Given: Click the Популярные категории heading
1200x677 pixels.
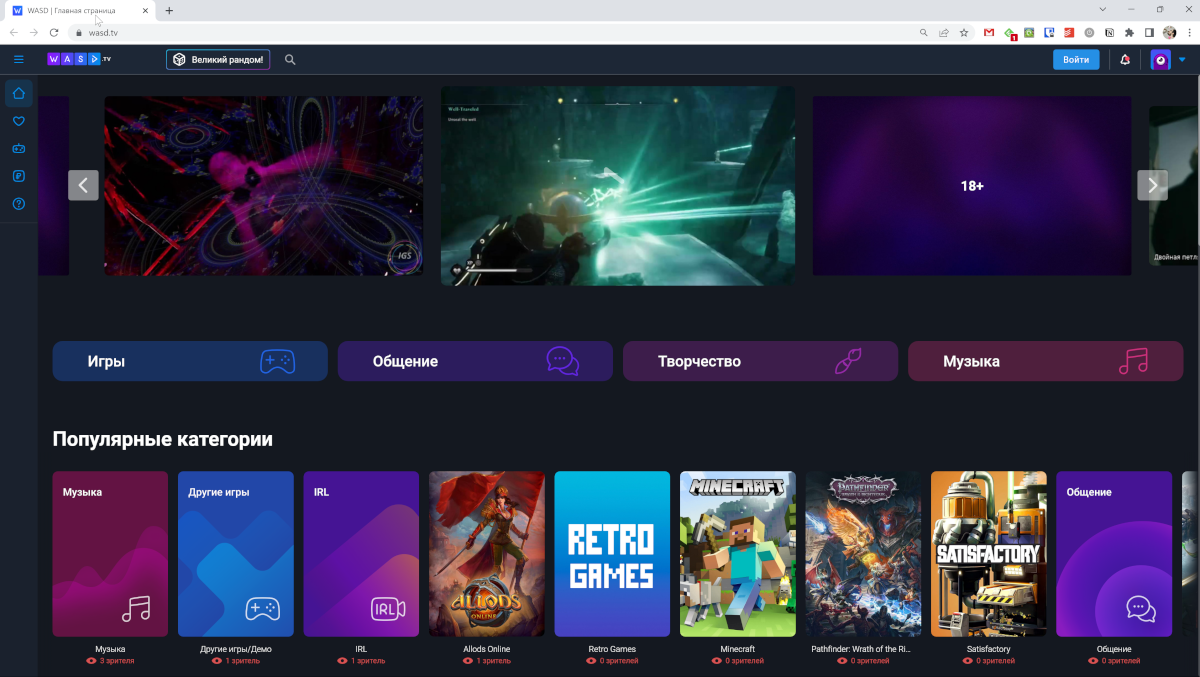Looking at the screenshot, I should tap(162, 439).
